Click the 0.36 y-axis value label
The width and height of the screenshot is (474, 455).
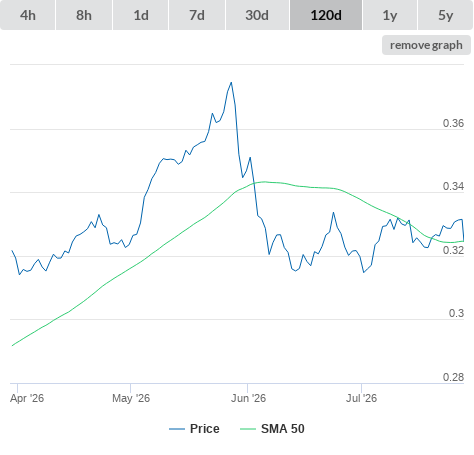pyautogui.click(x=453, y=123)
